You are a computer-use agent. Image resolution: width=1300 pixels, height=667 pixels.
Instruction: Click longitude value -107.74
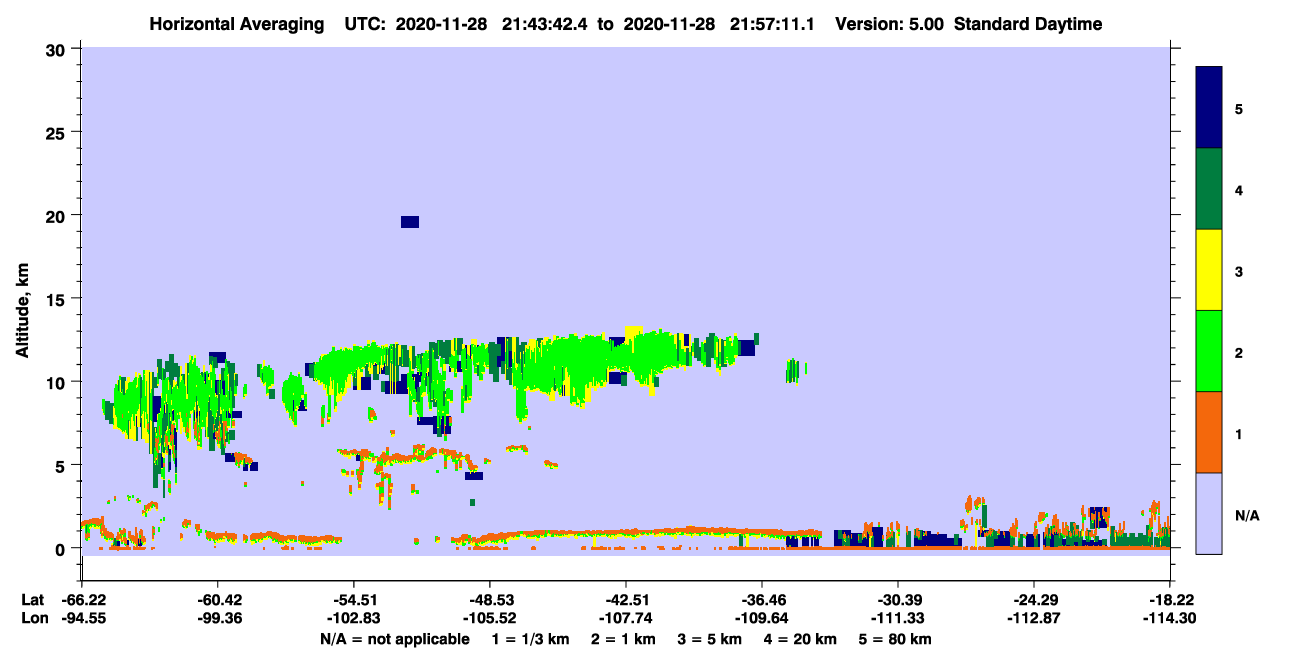pos(625,618)
